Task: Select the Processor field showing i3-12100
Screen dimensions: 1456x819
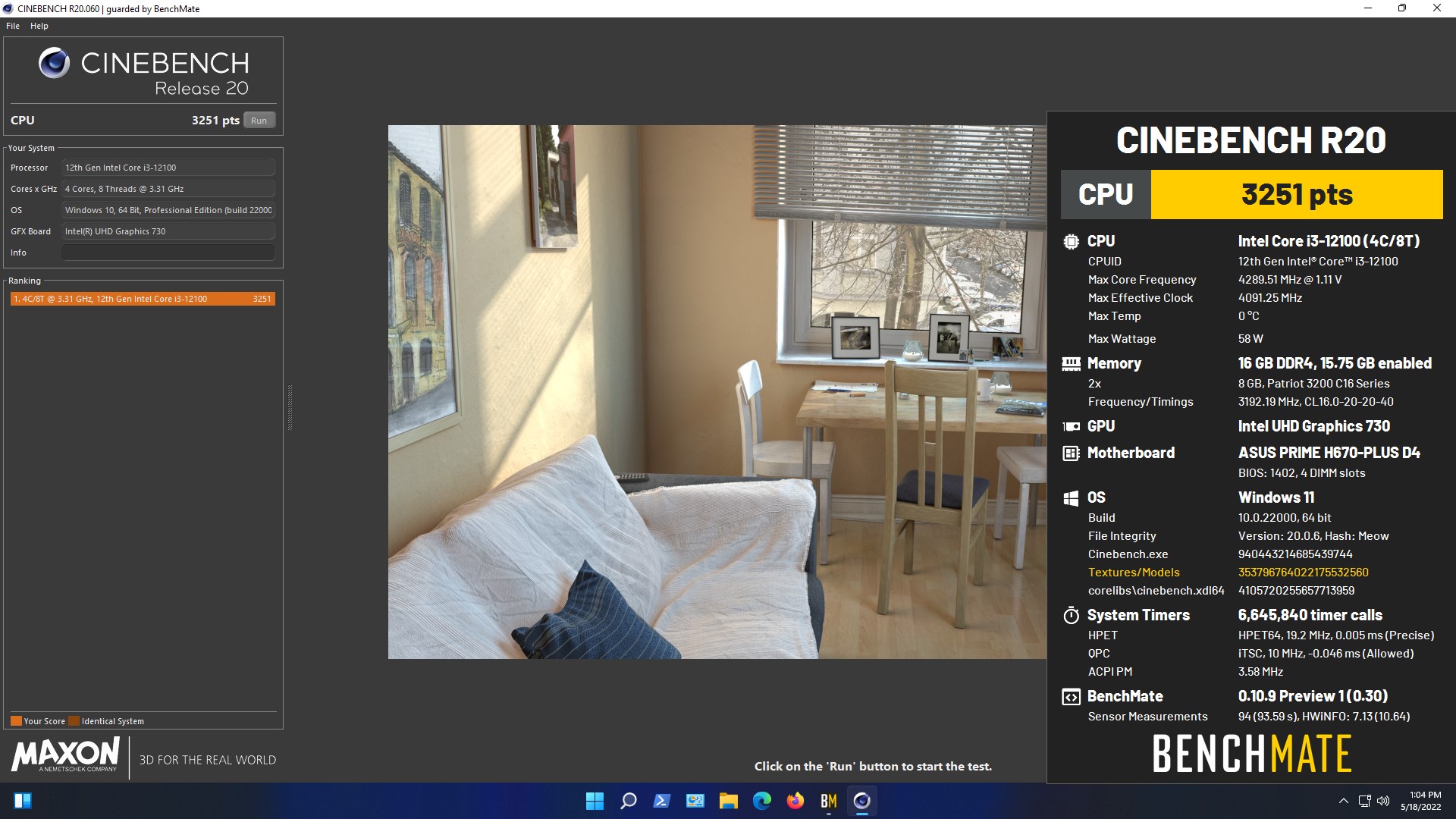Action: pos(168,168)
